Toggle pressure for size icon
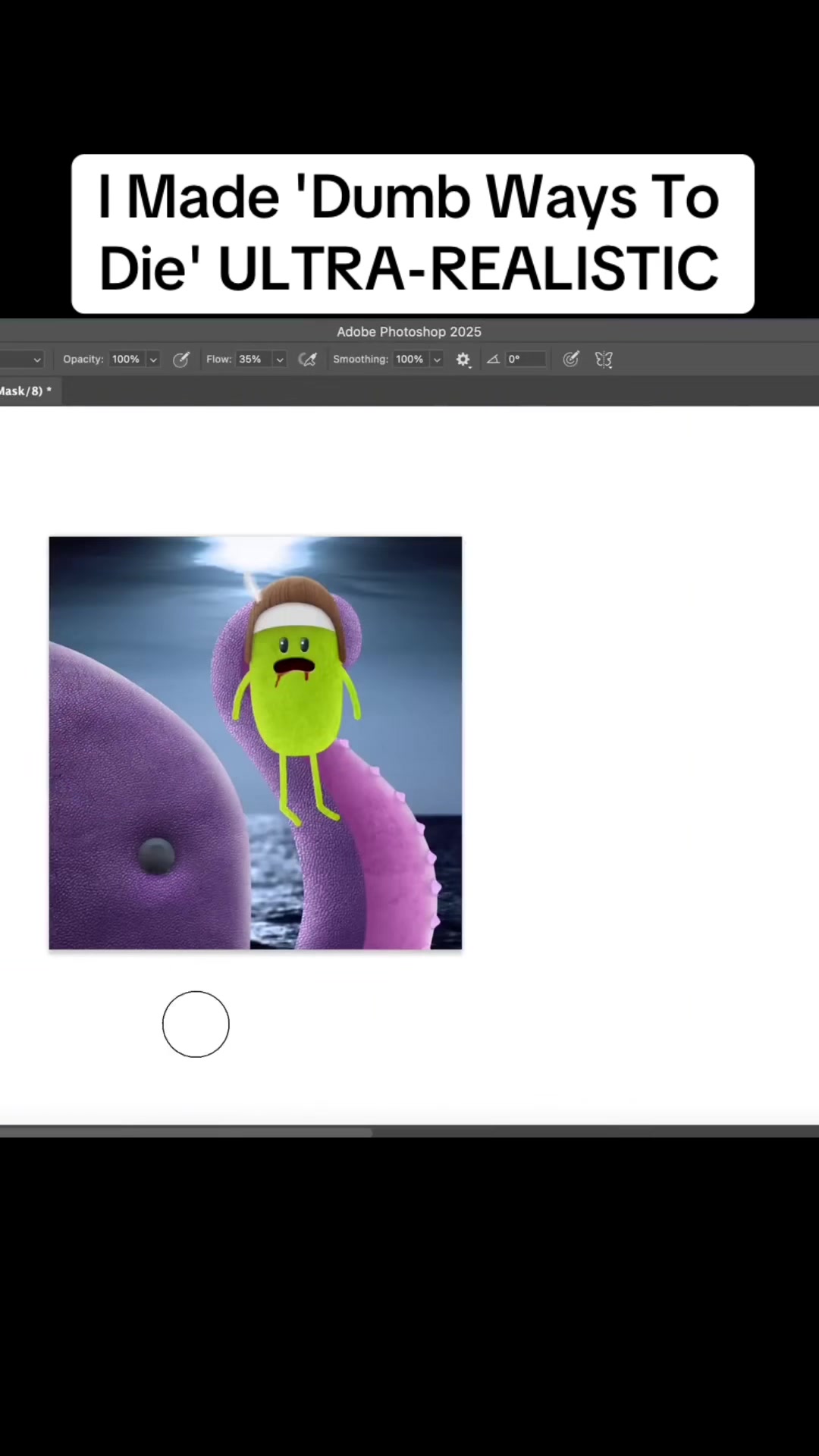Image resolution: width=819 pixels, height=1456 pixels. coord(571,359)
